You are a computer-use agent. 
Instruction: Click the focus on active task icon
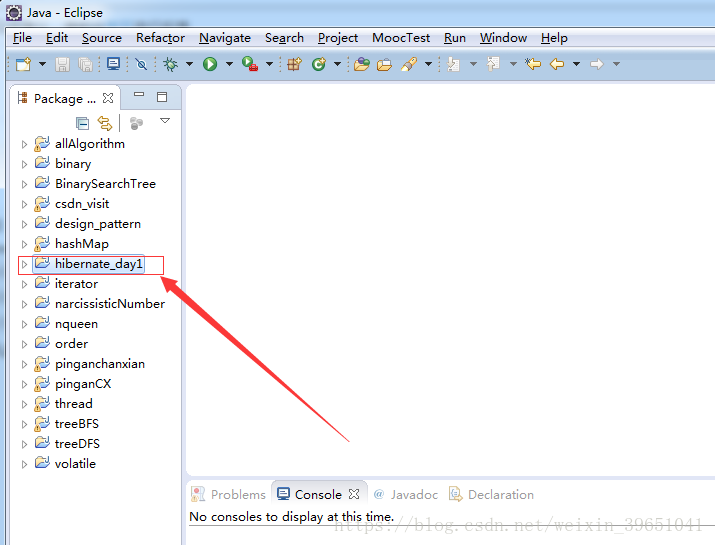pyautogui.click(x=136, y=123)
